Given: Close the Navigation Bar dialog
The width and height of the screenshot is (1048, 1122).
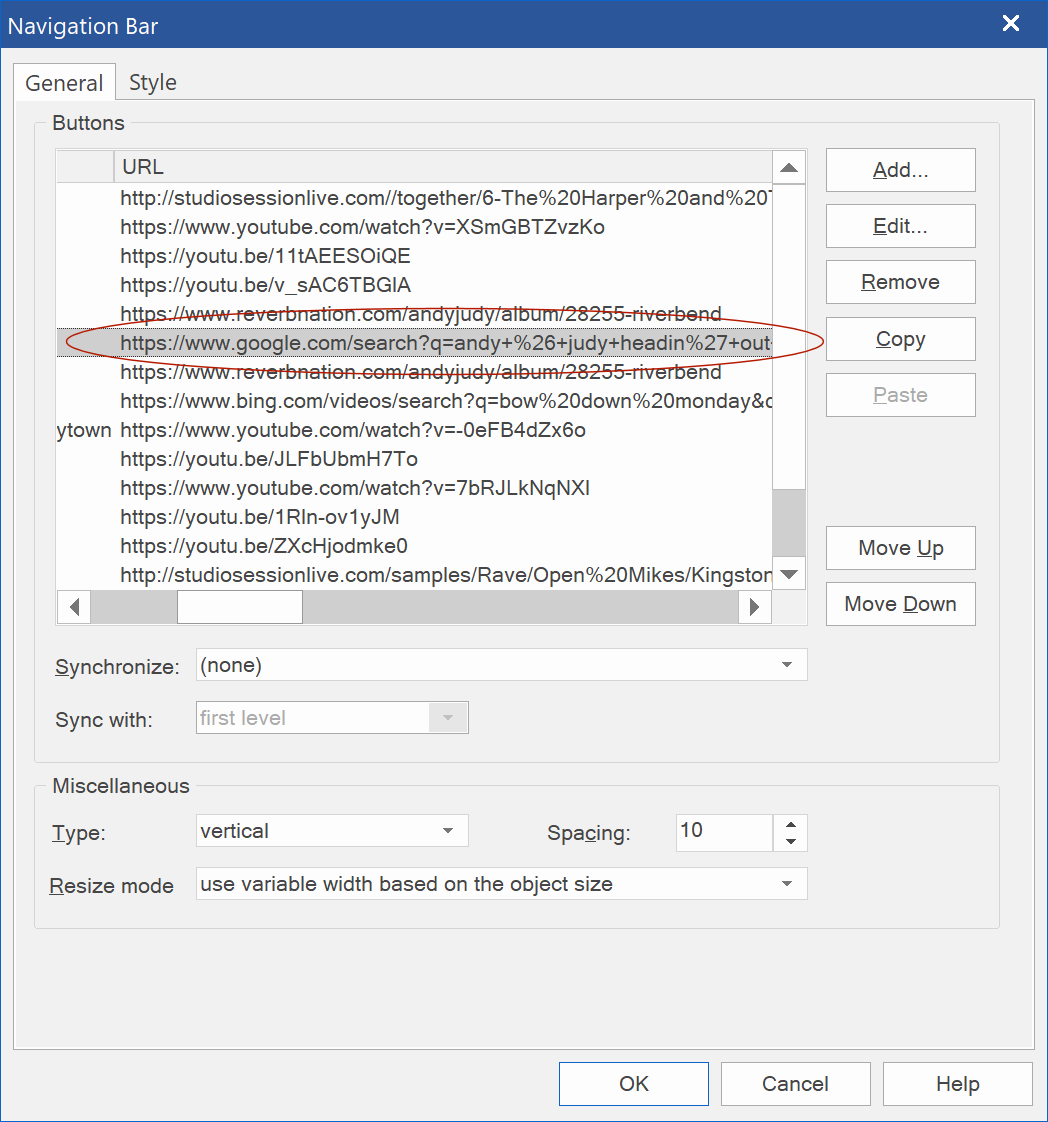Looking at the screenshot, I should point(1011,24).
